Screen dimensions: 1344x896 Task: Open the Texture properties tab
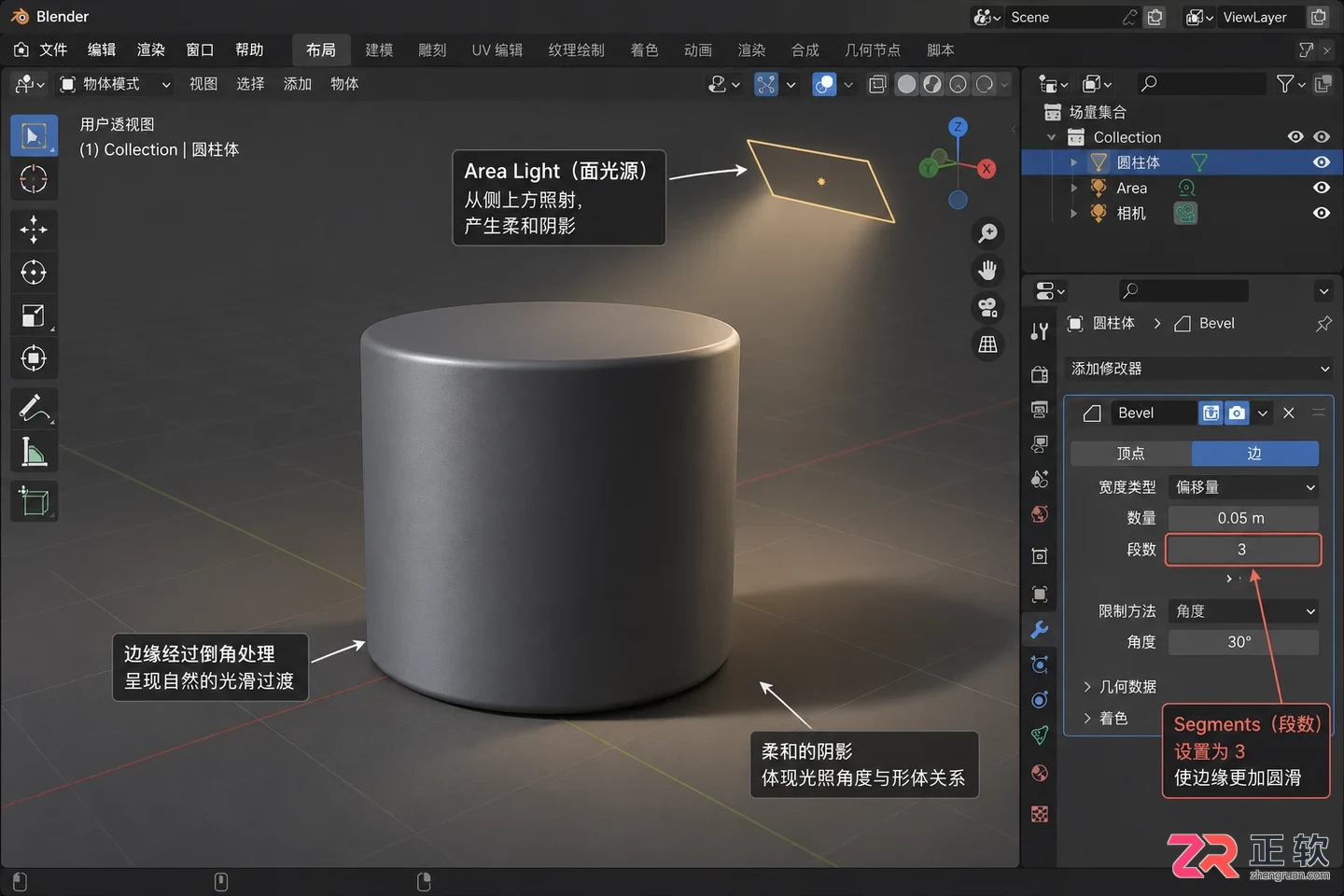click(1040, 814)
